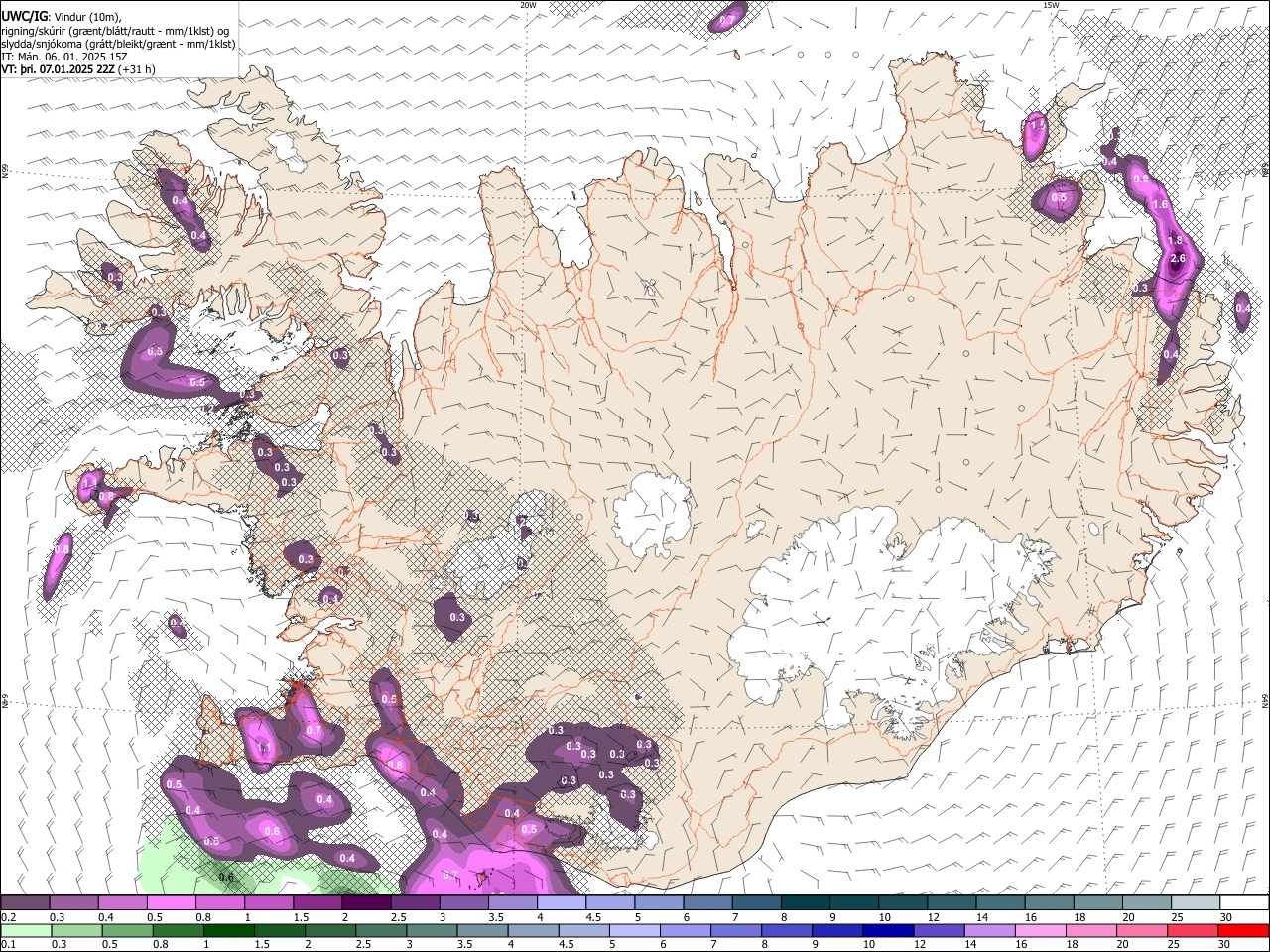
Task: Click upper legend swatch between 0.2 and 0.3
Action: (25, 903)
